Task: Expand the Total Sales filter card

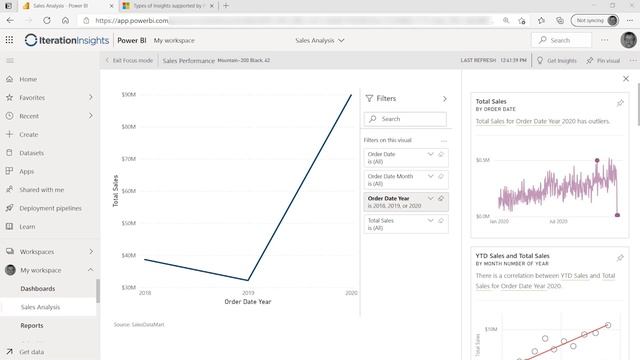Action: tap(430, 220)
